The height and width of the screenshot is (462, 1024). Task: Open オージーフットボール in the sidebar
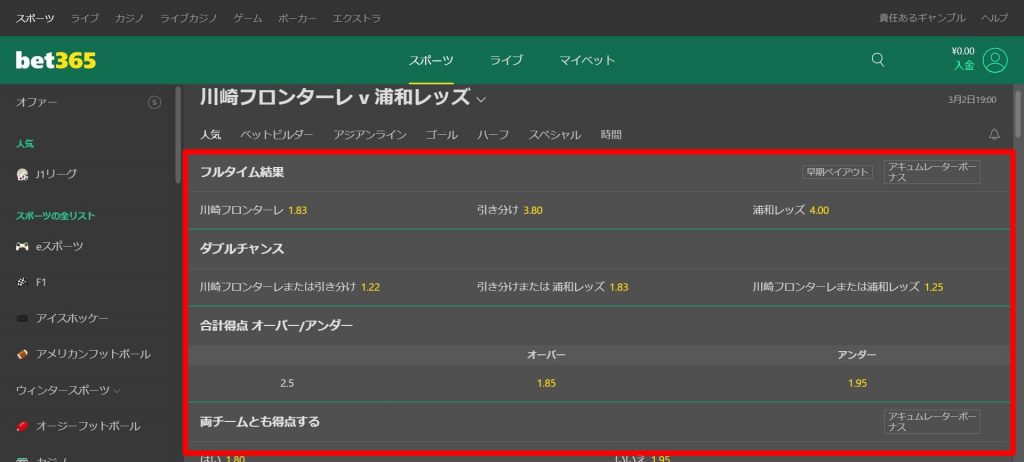(x=88, y=426)
